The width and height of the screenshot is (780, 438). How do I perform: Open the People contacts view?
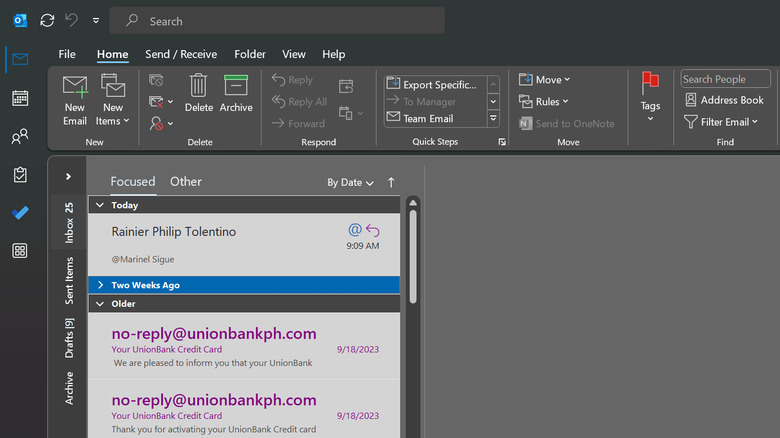[x=20, y=136]
